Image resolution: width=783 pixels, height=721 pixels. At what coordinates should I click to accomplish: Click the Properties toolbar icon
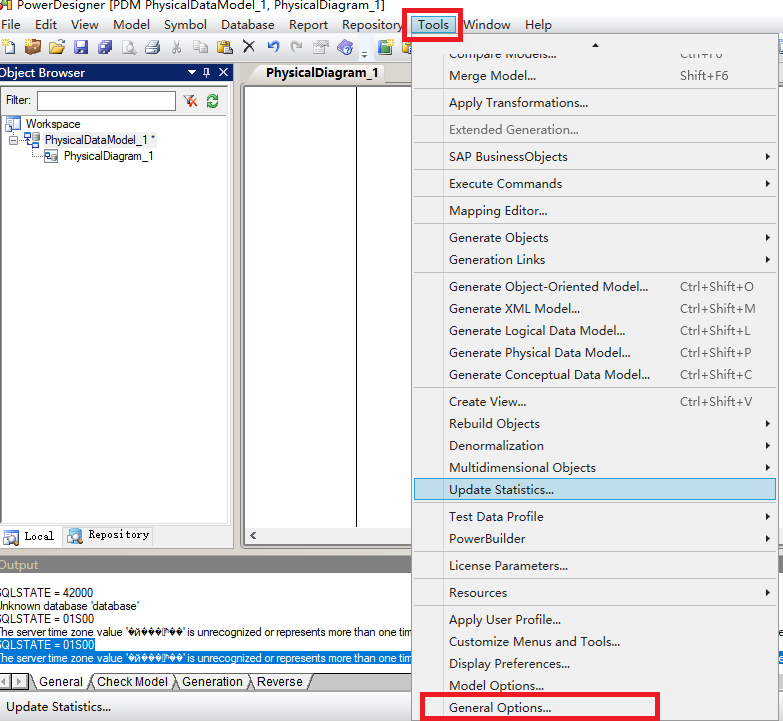321,47
